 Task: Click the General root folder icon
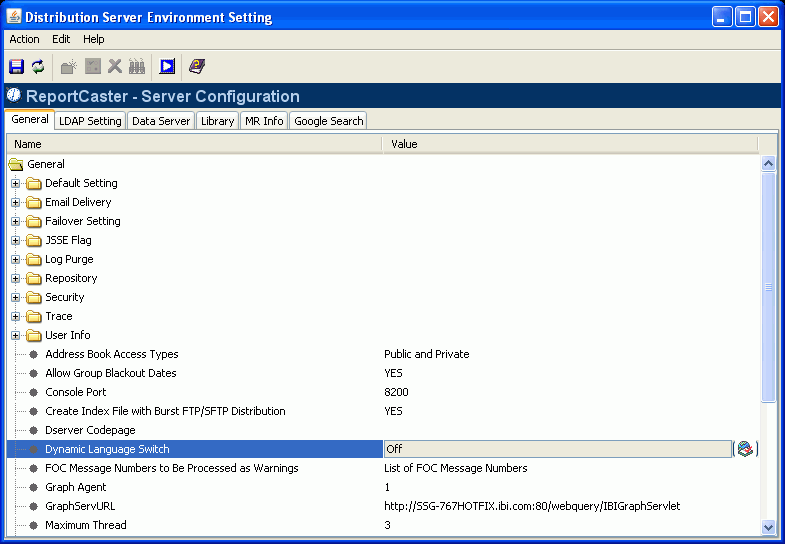(16, 164)
